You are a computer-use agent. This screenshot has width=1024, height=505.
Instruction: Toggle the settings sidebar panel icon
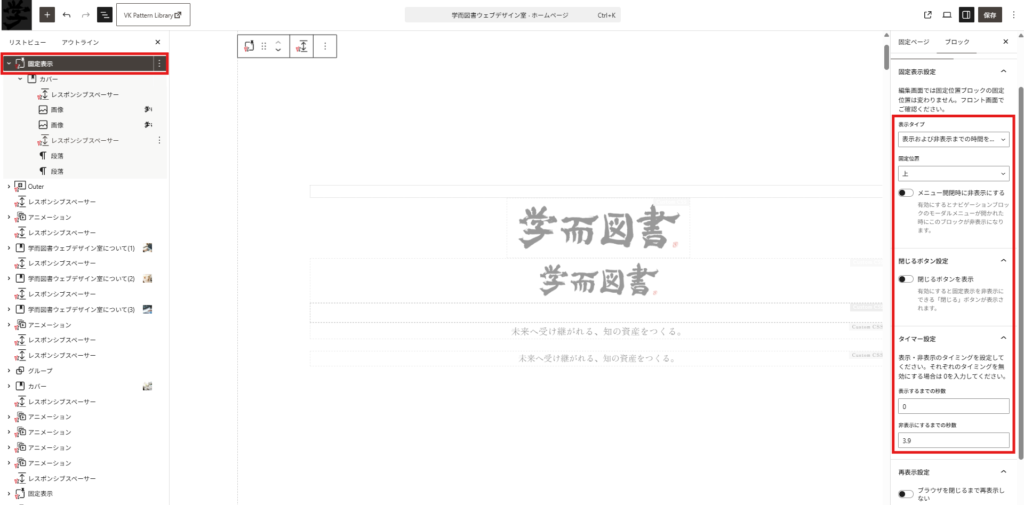coord(966,15)
